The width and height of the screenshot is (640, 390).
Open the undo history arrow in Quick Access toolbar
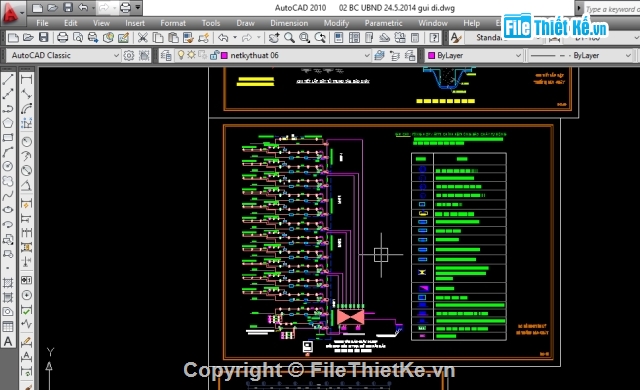click(93, 7)
